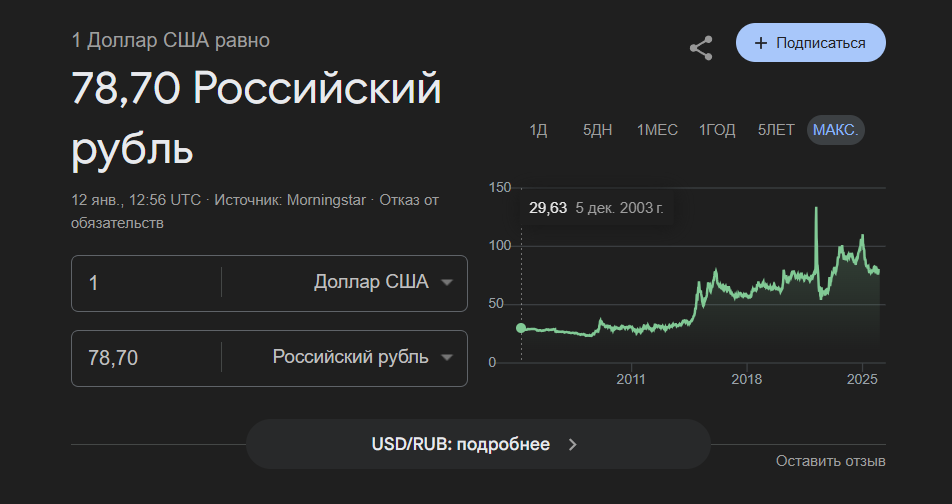This screenshot has width=952, height=504.
Task: Select the МАКС. time range
Action: click(x=835, y=130)
